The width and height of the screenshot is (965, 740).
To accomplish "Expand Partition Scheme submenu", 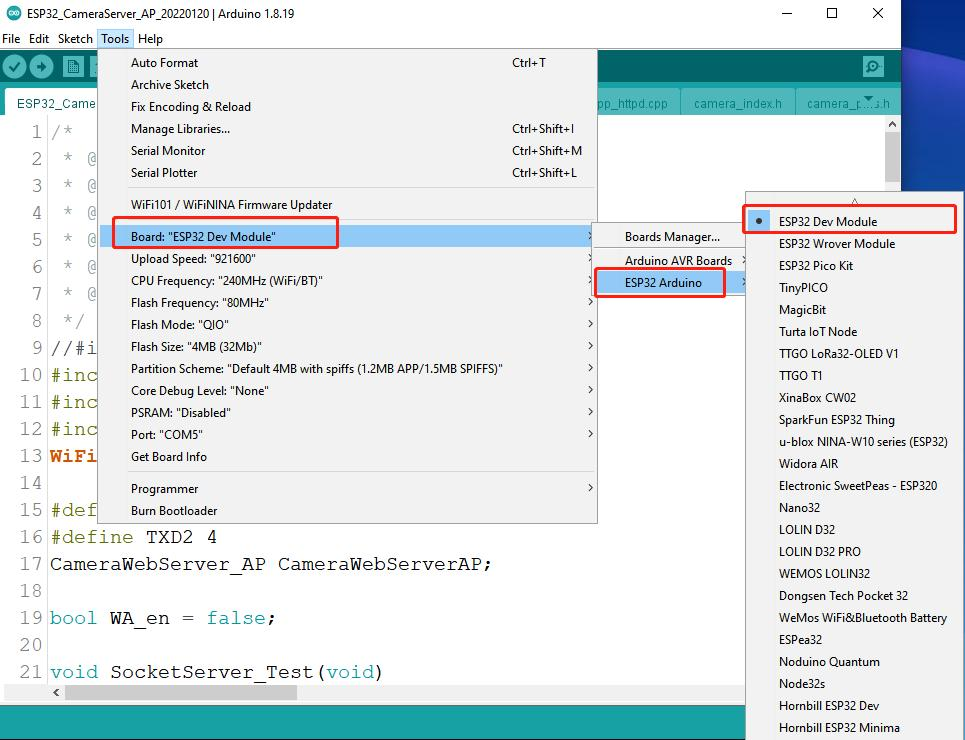I will coord(348,369).
